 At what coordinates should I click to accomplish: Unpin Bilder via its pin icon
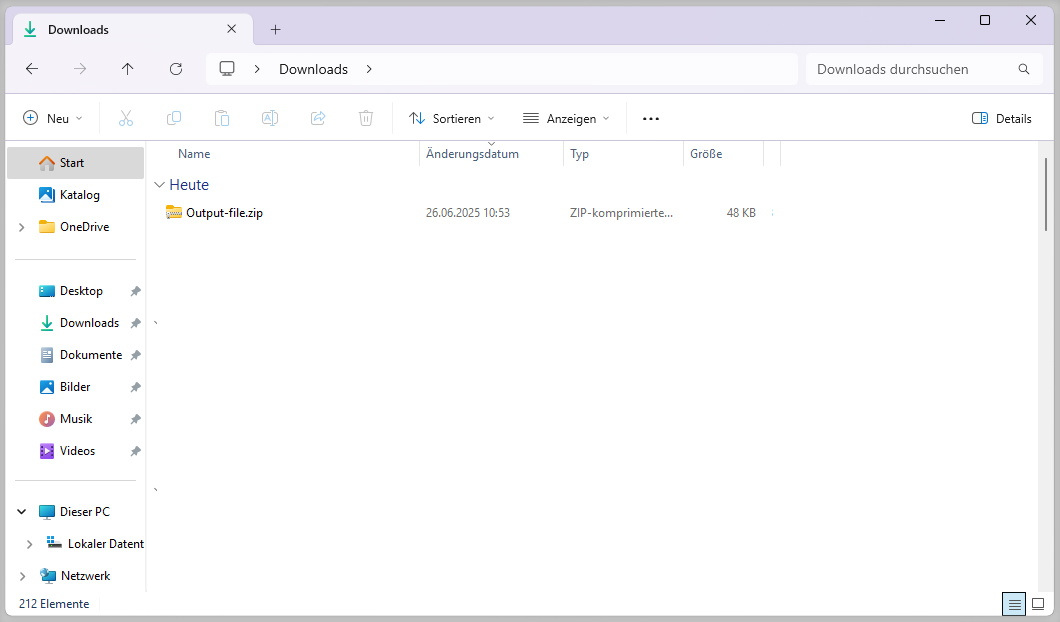pos(135,387)
